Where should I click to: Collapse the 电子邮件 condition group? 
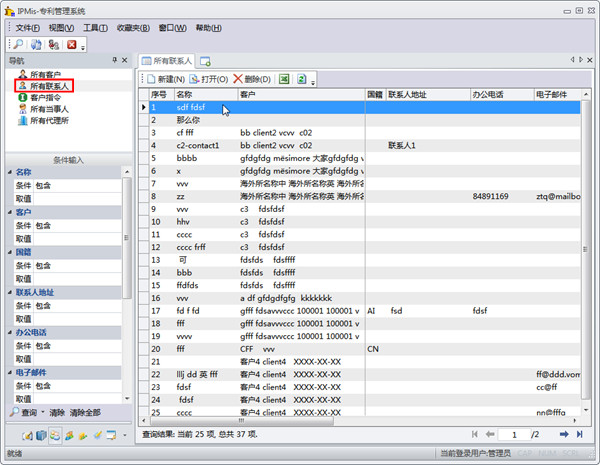[10, 372]
